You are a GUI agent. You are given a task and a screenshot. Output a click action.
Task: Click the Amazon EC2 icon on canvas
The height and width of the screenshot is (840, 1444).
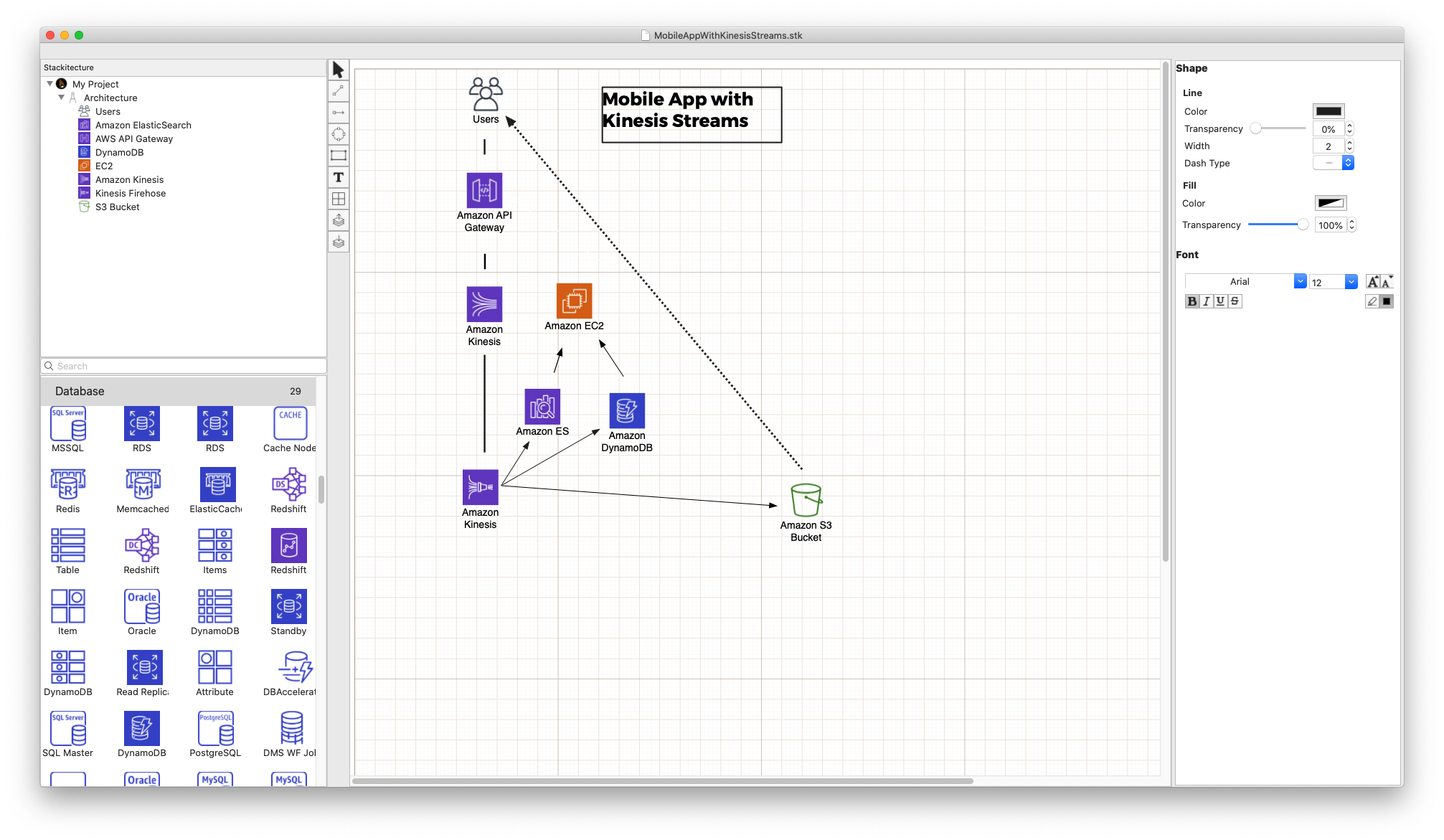[x=574, y=301]
